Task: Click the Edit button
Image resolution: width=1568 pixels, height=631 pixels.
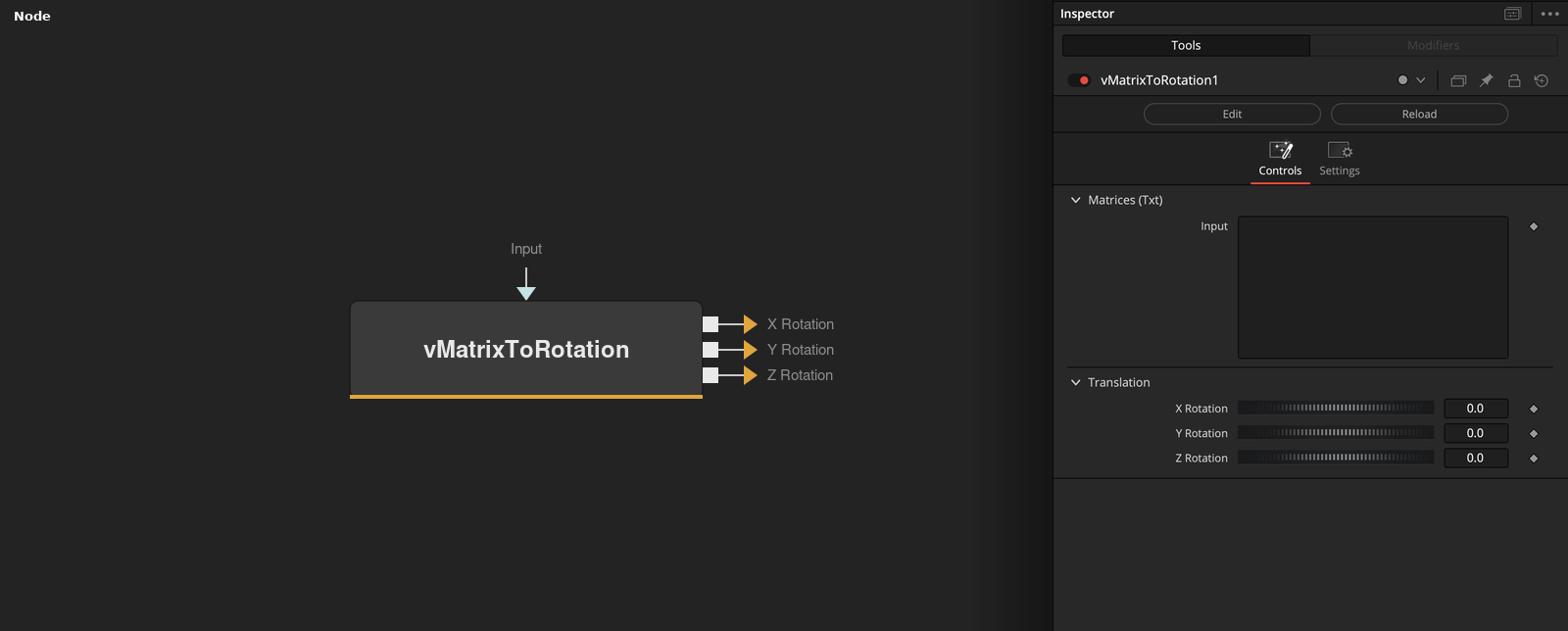Action: point(1232,115)
